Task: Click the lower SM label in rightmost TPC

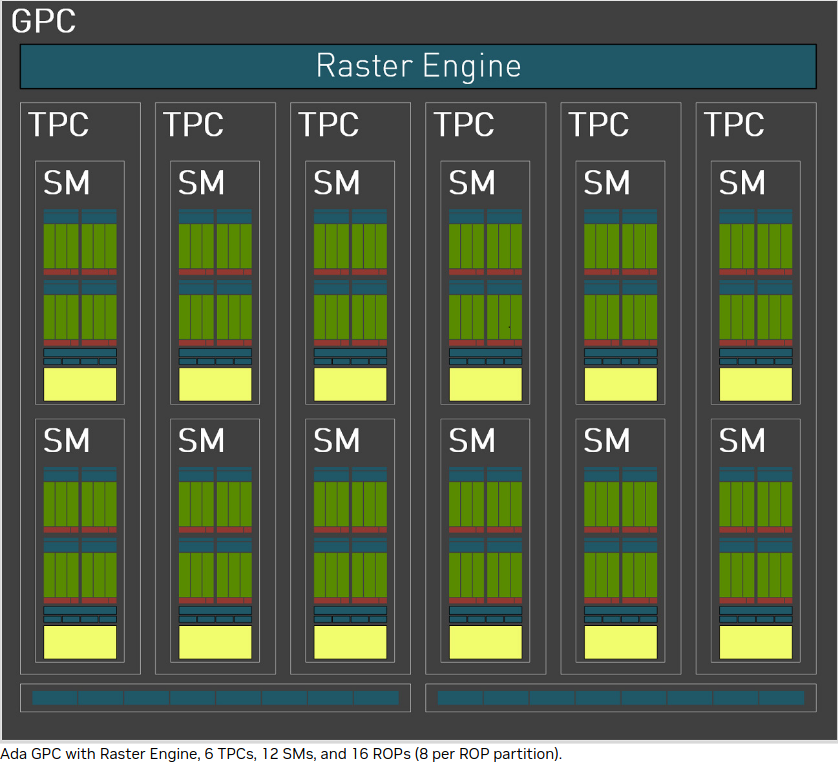Action: click(742, 441)
